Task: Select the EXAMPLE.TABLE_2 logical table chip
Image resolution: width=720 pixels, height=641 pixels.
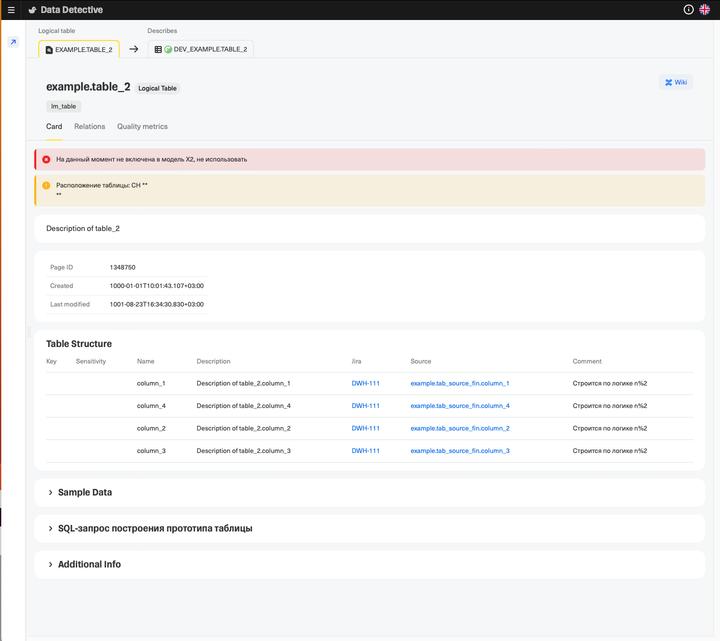Action: [79, 49]
